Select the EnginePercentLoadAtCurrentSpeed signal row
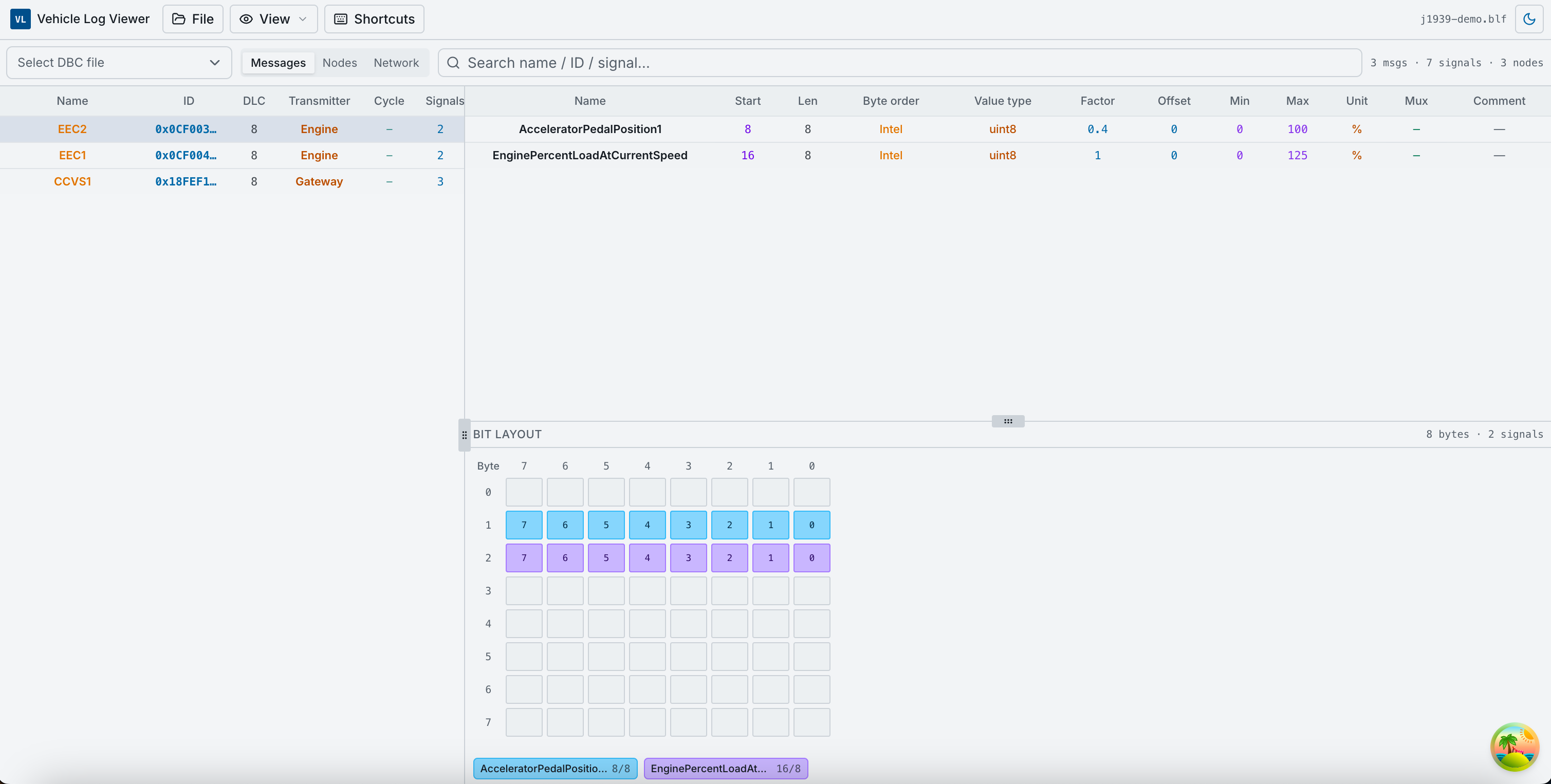1551x784 pixels. [x=1008, y=155]
